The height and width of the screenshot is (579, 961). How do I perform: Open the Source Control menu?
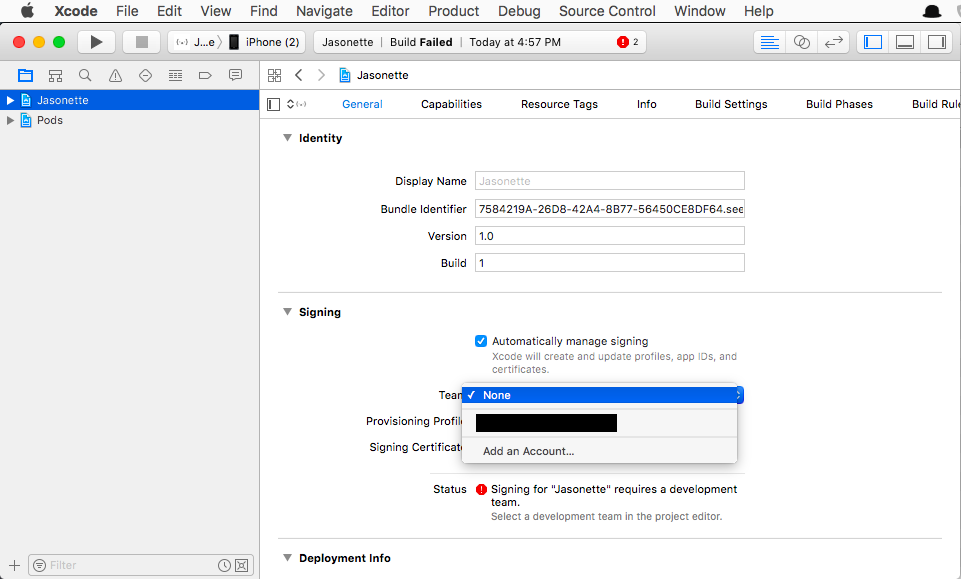coord(607,11)
